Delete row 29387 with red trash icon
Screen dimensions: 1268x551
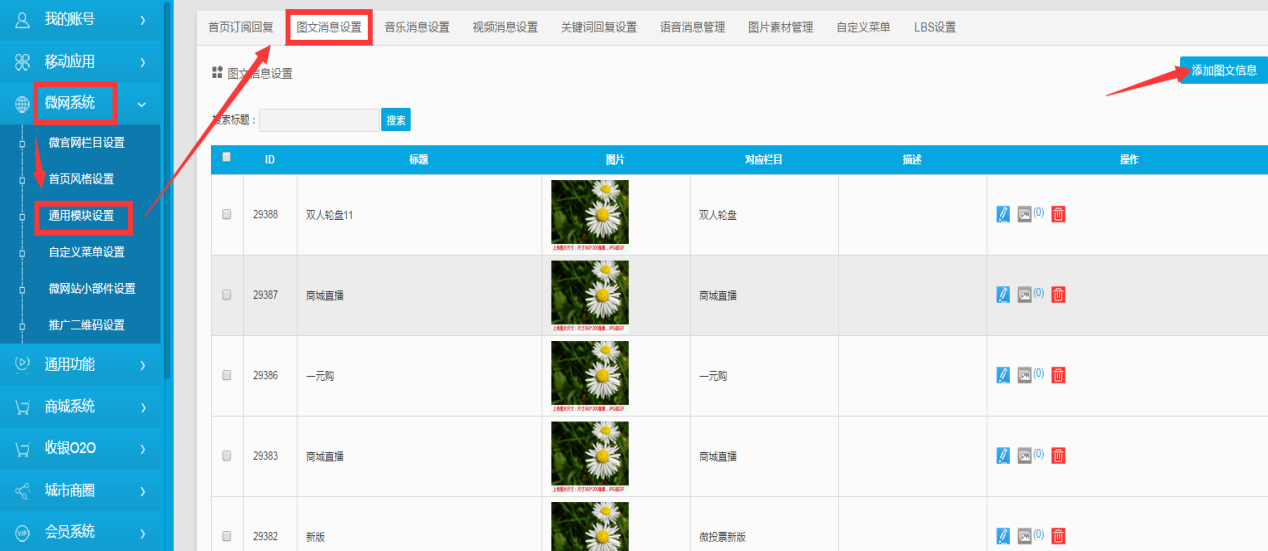[1058, 294]
